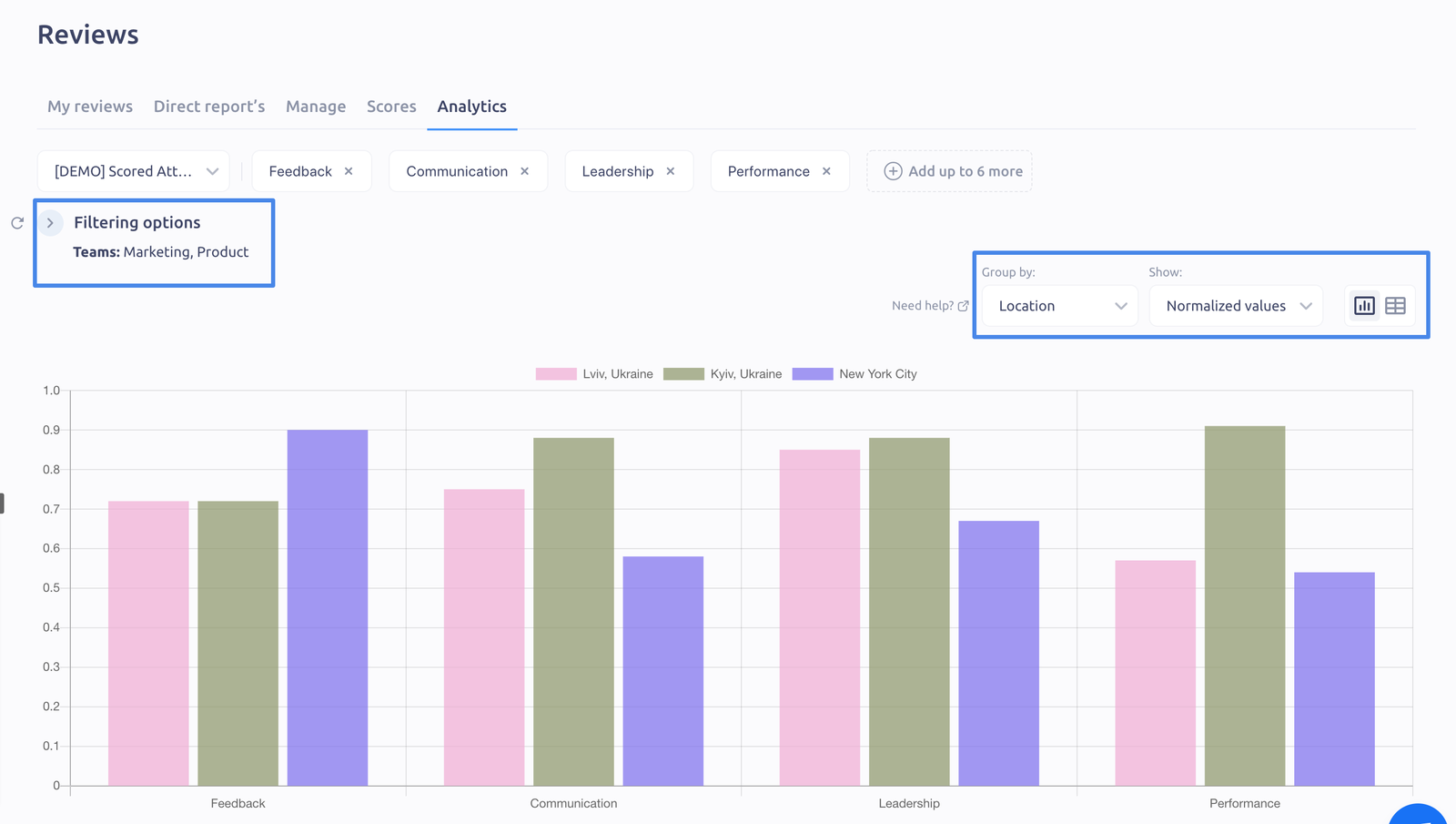Remove the Leadership attribute chip
The width and height of the screenshot is (1456, 824).
click(x=671, y=171)
